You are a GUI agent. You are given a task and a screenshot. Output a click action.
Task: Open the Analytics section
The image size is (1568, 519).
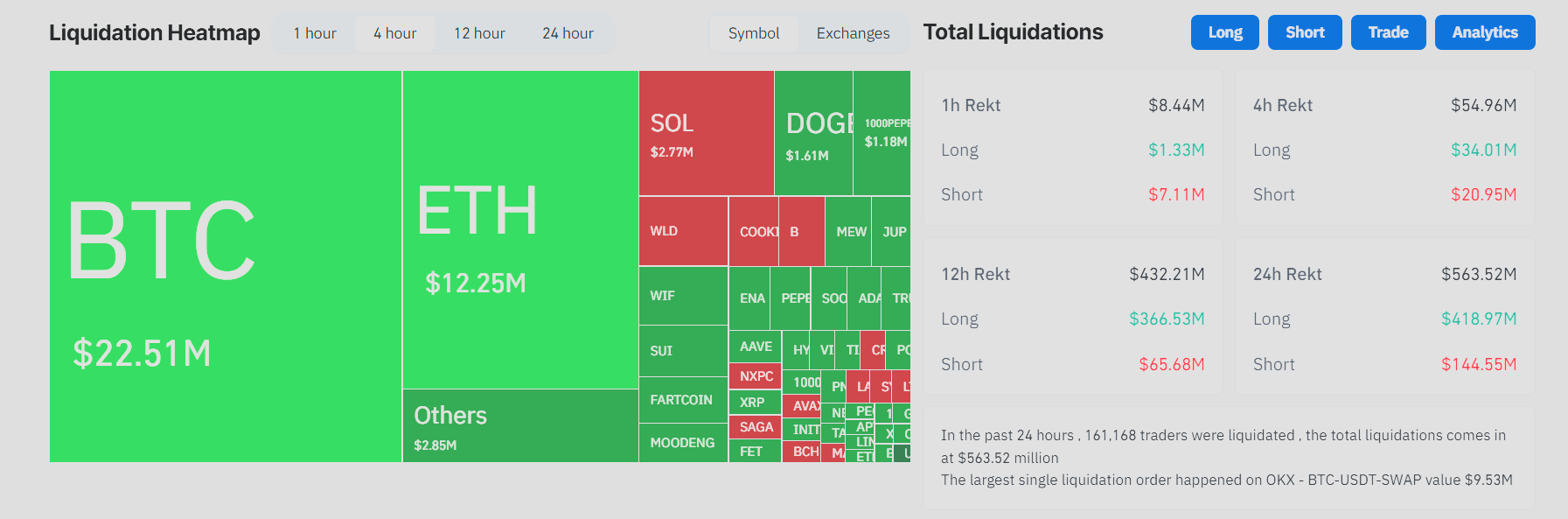click(x=1484, y=32)
